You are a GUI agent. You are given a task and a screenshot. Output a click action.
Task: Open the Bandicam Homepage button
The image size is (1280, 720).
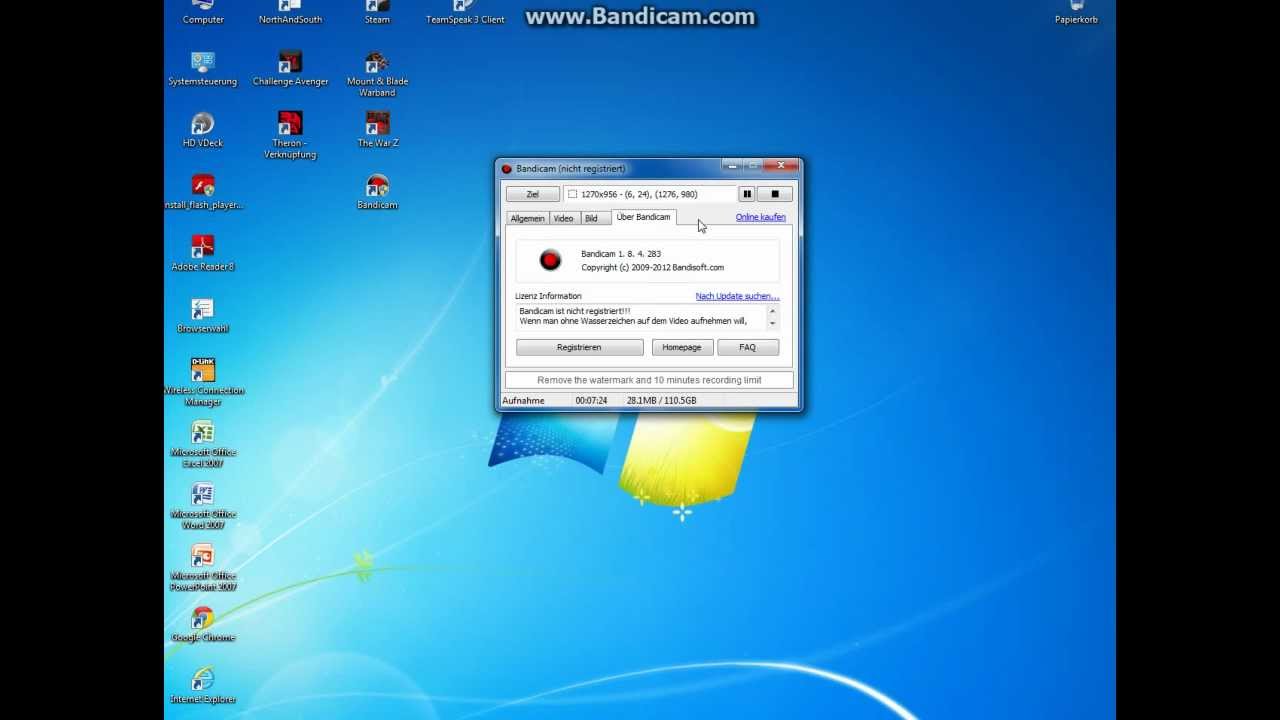[x=682, y=347]
